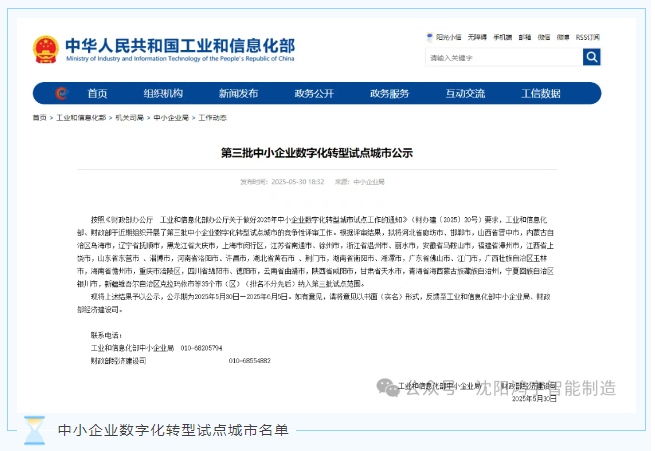The image size is (655, 451).
Task: Click the 微信 link in header
Action: click(x=544, y=37)
